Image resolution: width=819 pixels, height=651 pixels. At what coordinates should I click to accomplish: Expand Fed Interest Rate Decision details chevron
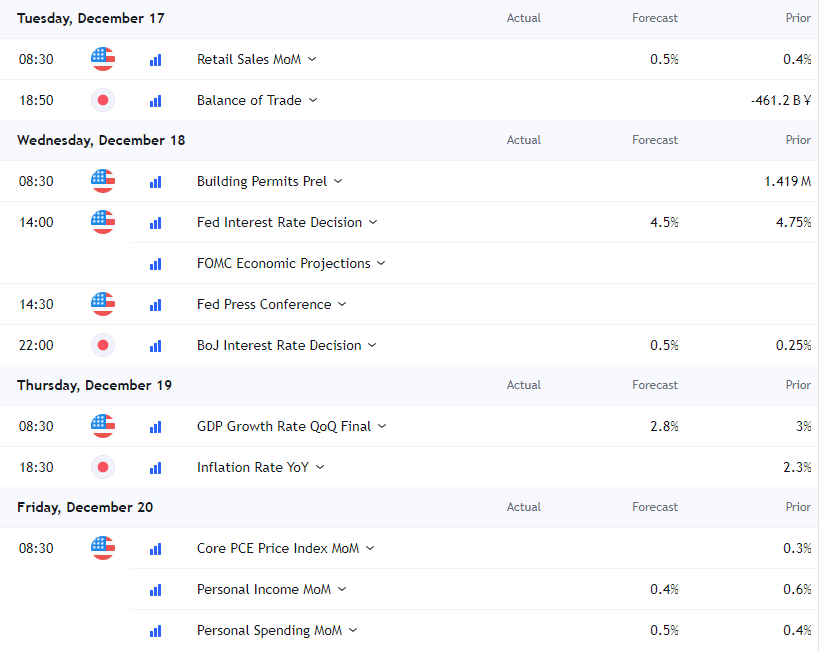(373, 222)
